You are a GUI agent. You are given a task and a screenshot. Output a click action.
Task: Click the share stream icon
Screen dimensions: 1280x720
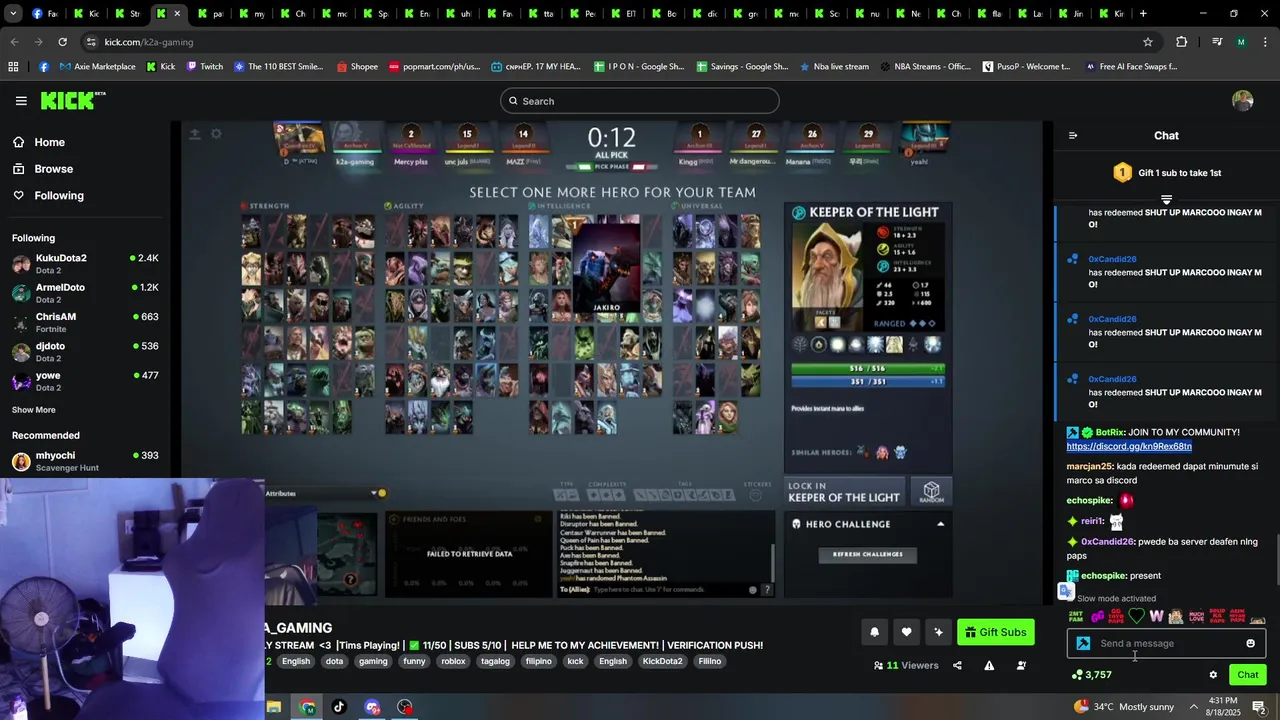957,666
